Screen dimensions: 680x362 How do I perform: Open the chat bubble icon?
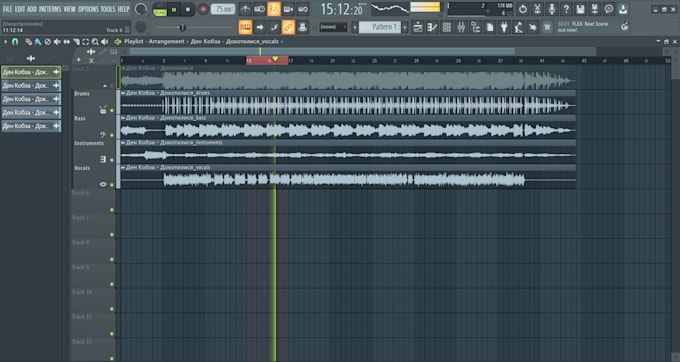[x=609, y=9]
